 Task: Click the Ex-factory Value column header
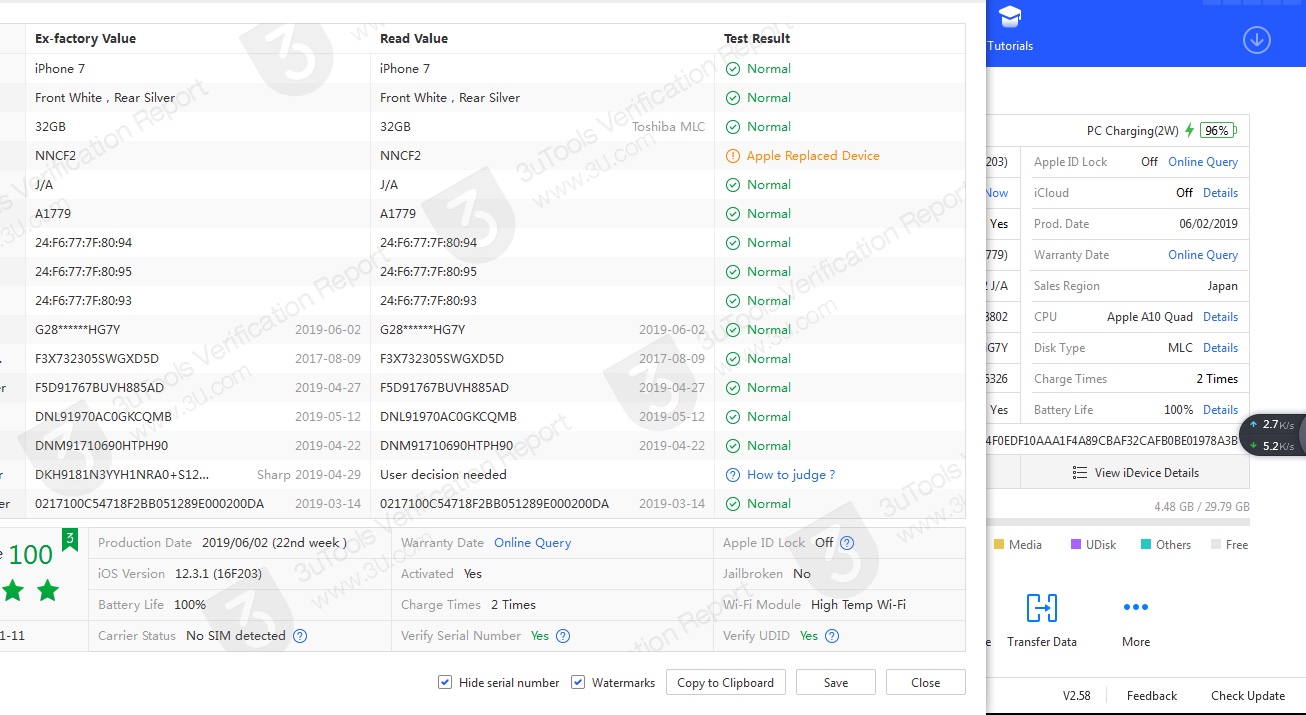(x=85, y=39)
